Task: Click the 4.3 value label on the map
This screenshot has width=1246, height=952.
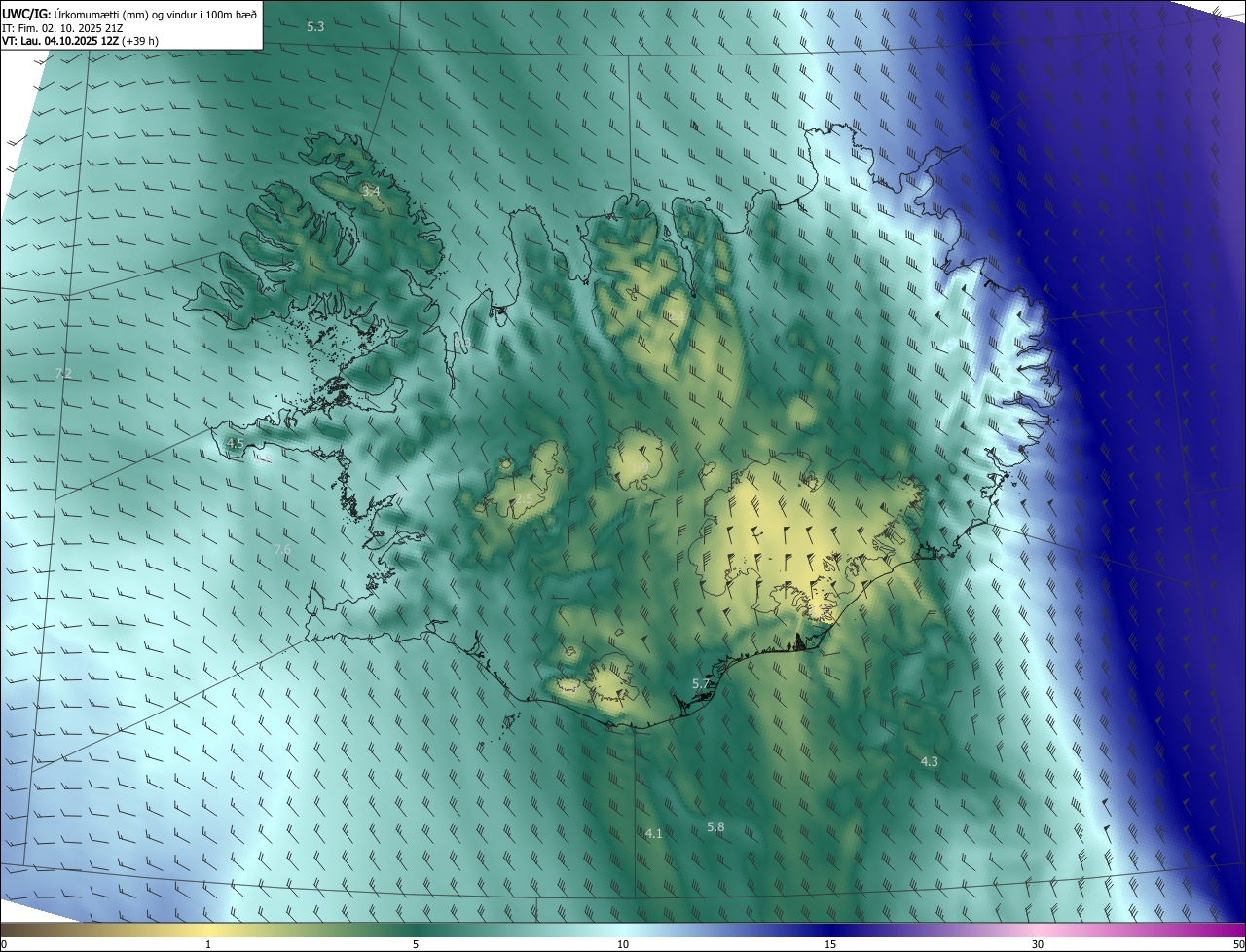Action: pos(929,761)
